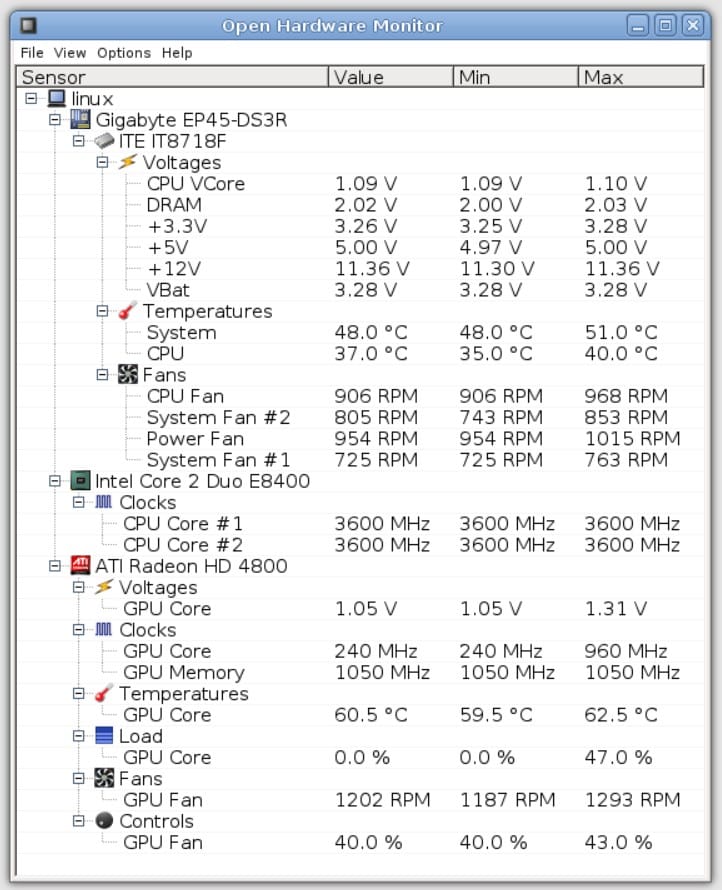Select the CPU Core #2 row
Viewport: 722px width, 890px height.
pos(360,544)
